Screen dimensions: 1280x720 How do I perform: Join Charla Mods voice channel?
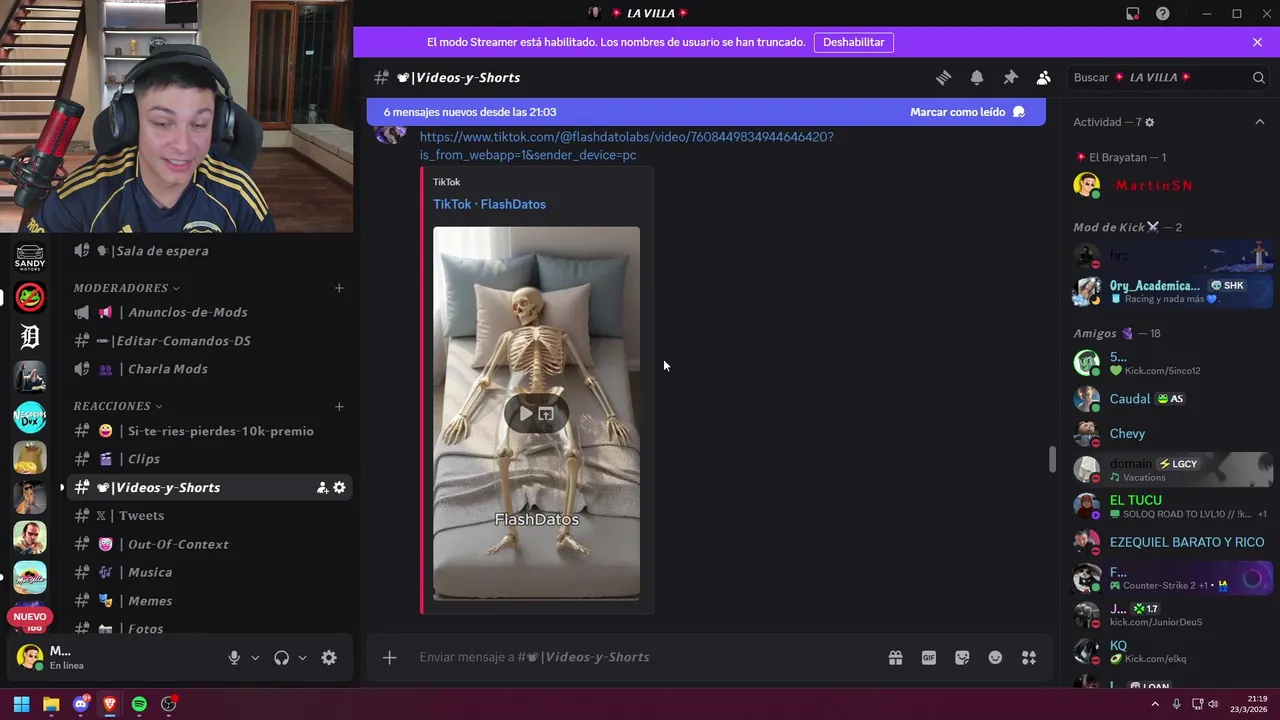click(206, 369)
